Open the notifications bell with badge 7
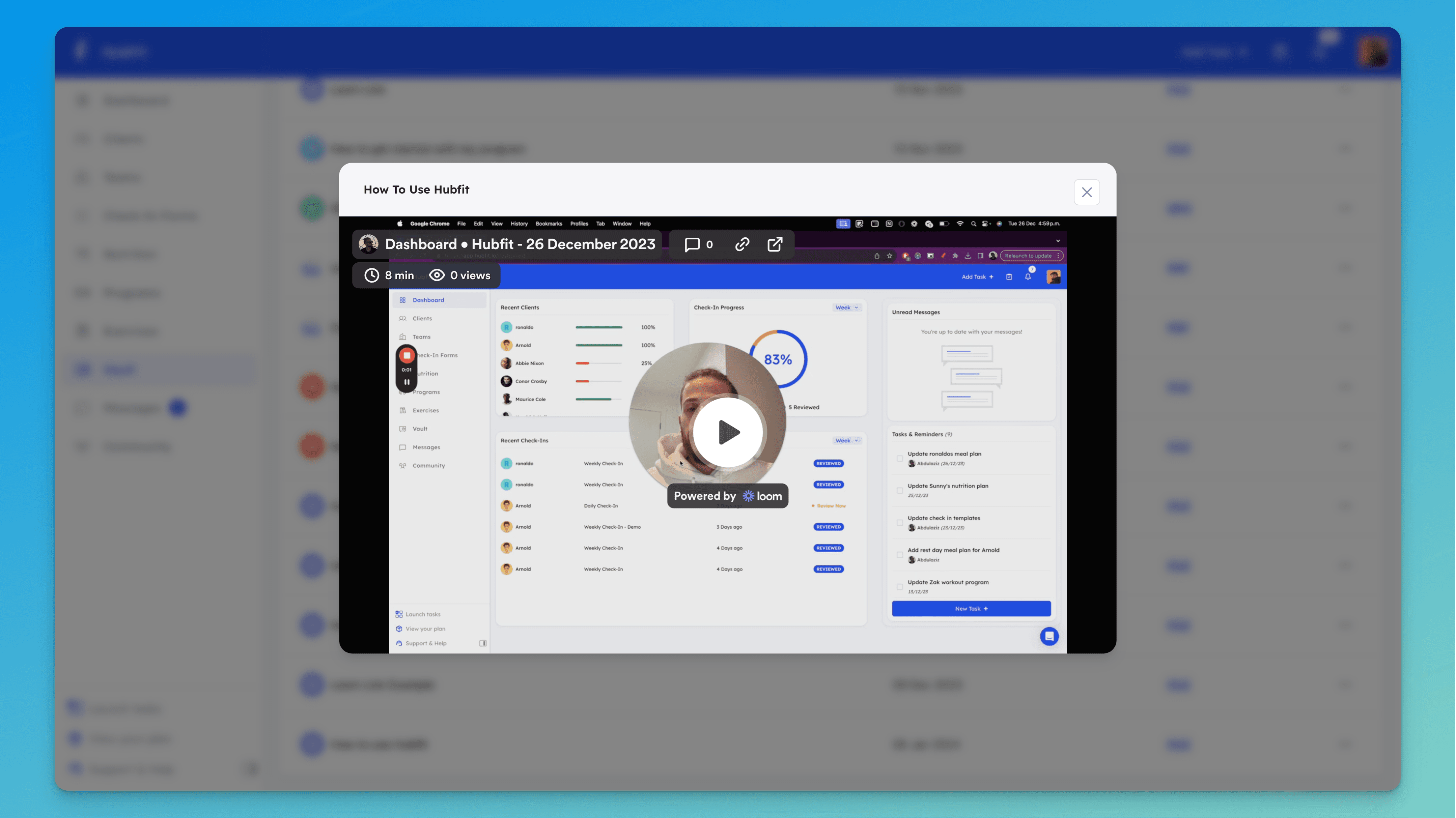The width and height of the screenshot is (1456, 818). pos(1028,276)
